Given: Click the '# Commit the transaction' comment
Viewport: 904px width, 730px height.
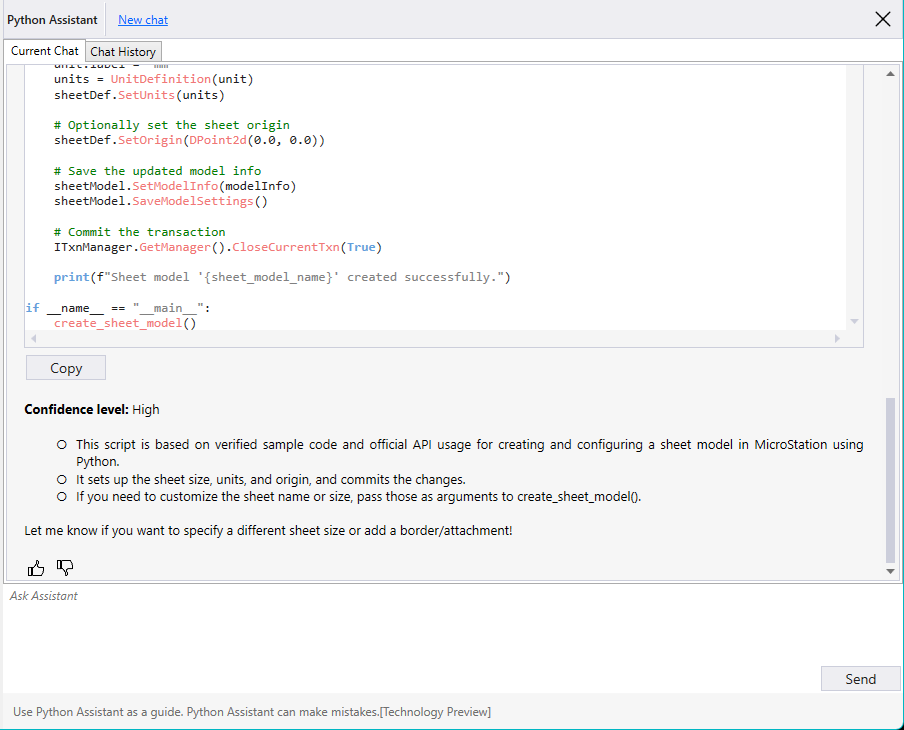Looking at the screenshot, I should (x=140, y=232).
